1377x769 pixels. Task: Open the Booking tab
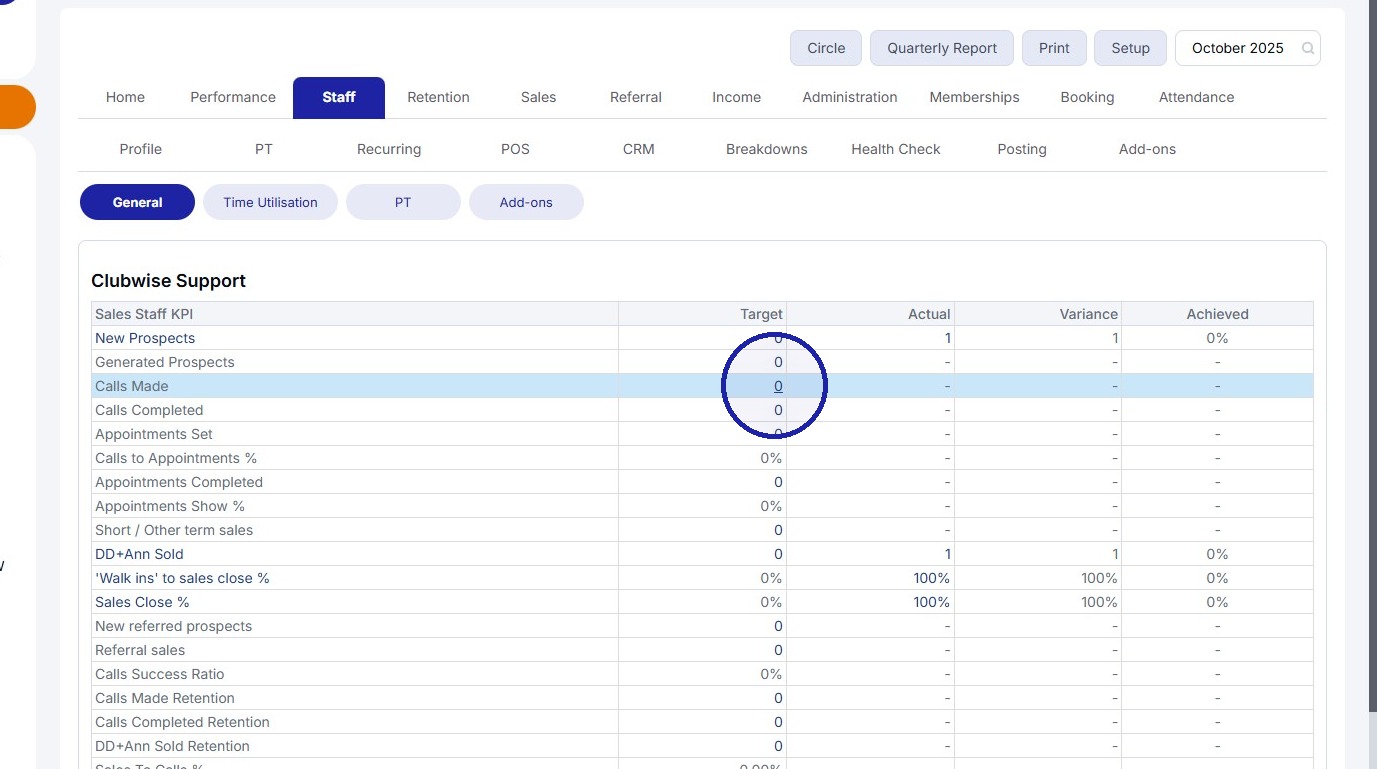[x=1087, y=97]
